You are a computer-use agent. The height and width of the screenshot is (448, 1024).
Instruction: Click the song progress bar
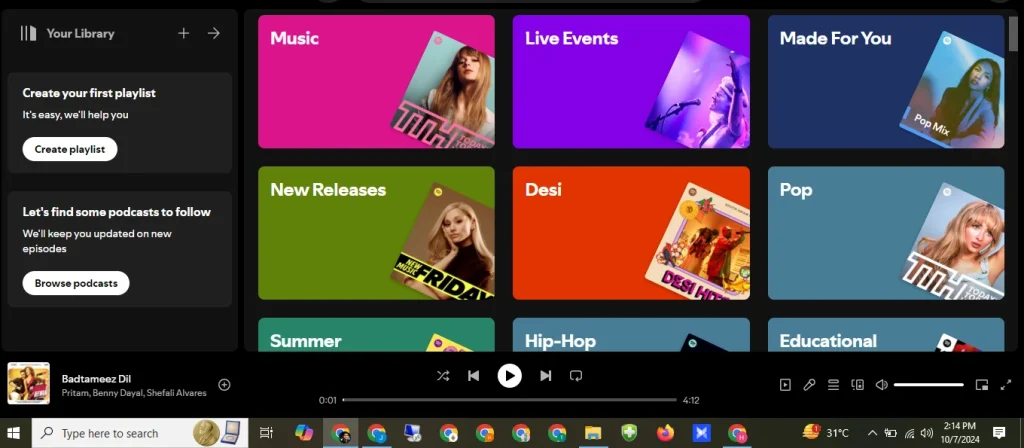tap(509, 400)
